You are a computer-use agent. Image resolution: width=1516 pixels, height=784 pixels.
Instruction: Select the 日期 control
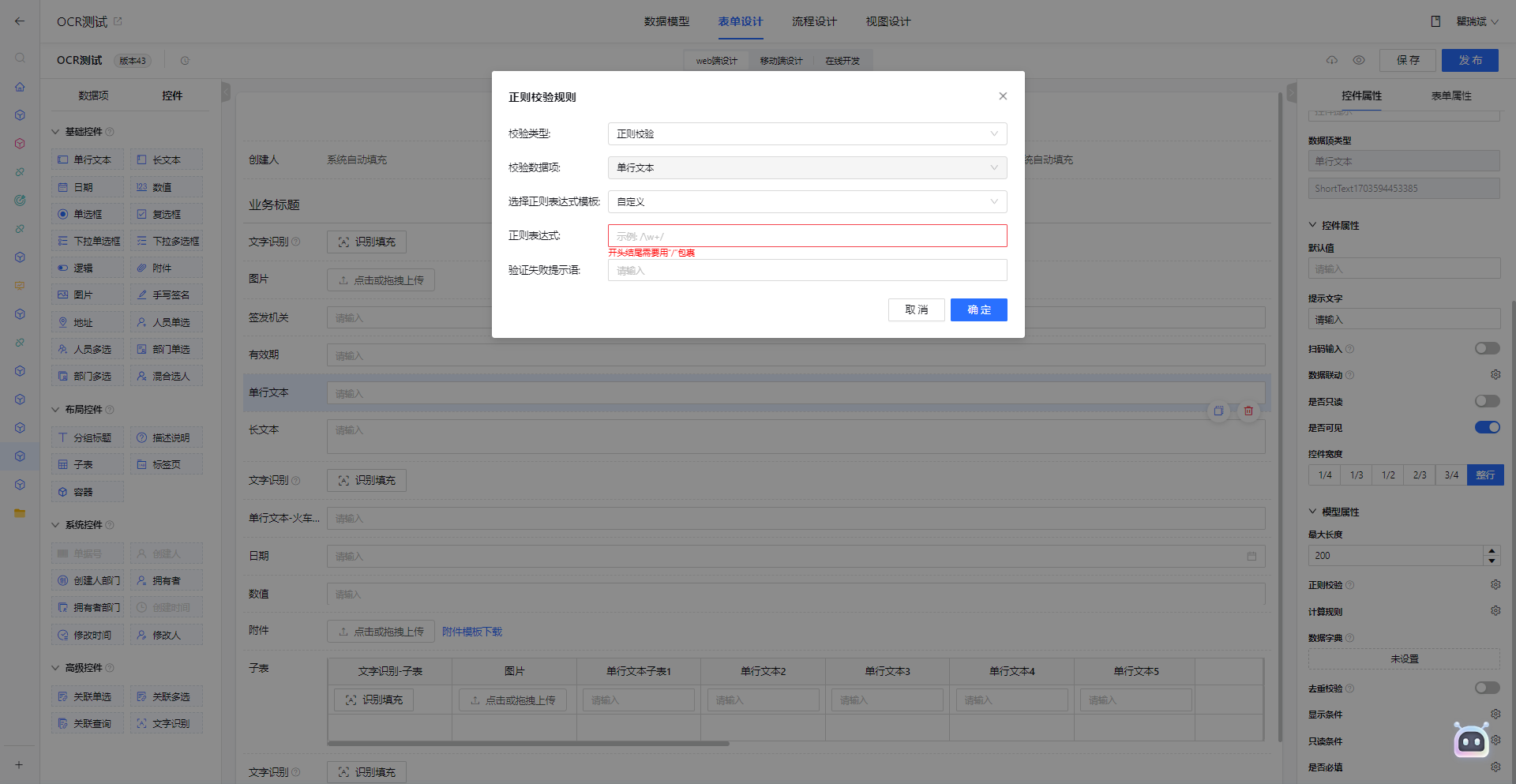pyautogui.click(x=88, y=188)
